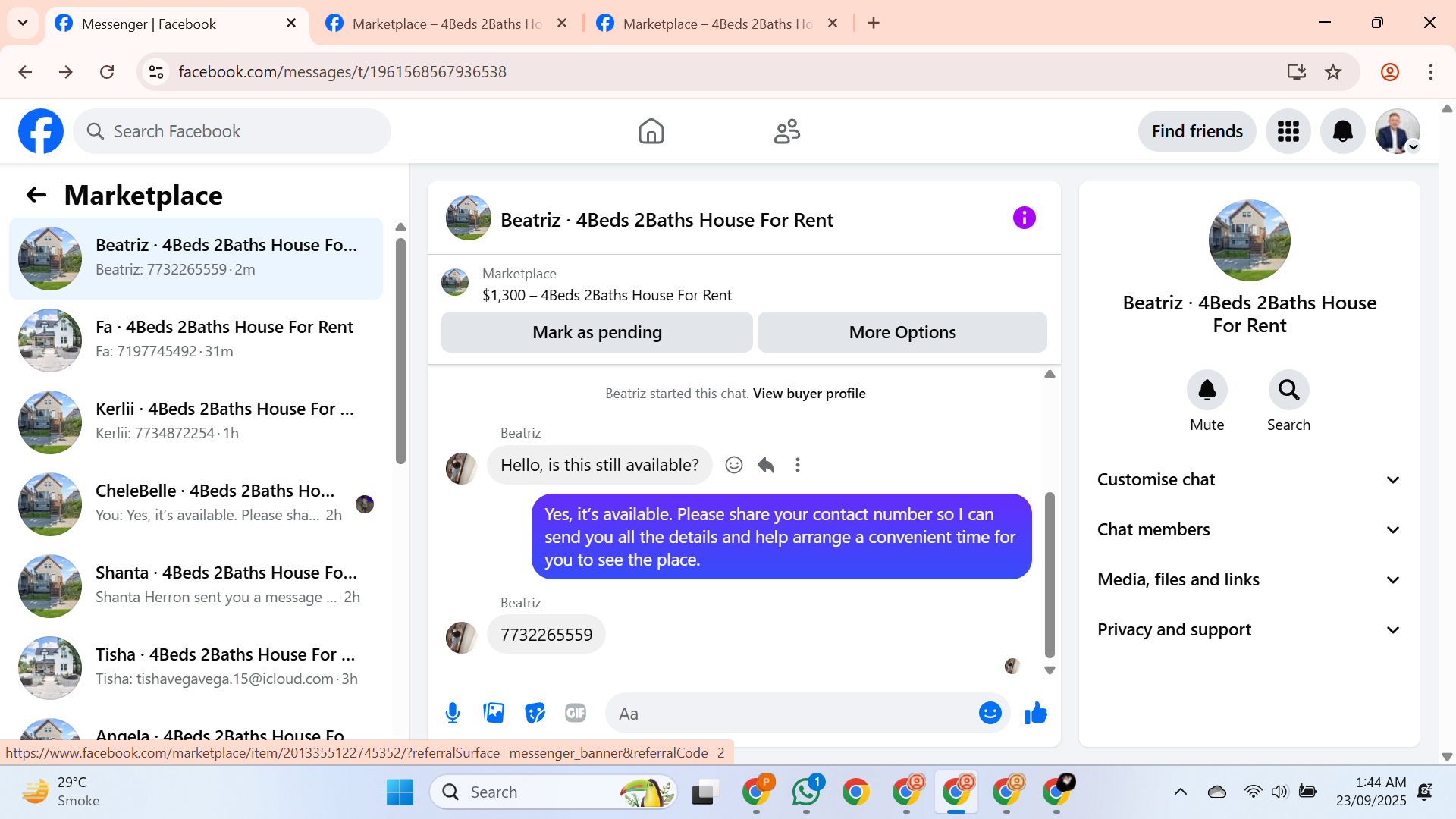The height and width of the screenshot is (819, 1456).
Task: Go back using the Marketplace back arrow
Action: pos(36,196)
